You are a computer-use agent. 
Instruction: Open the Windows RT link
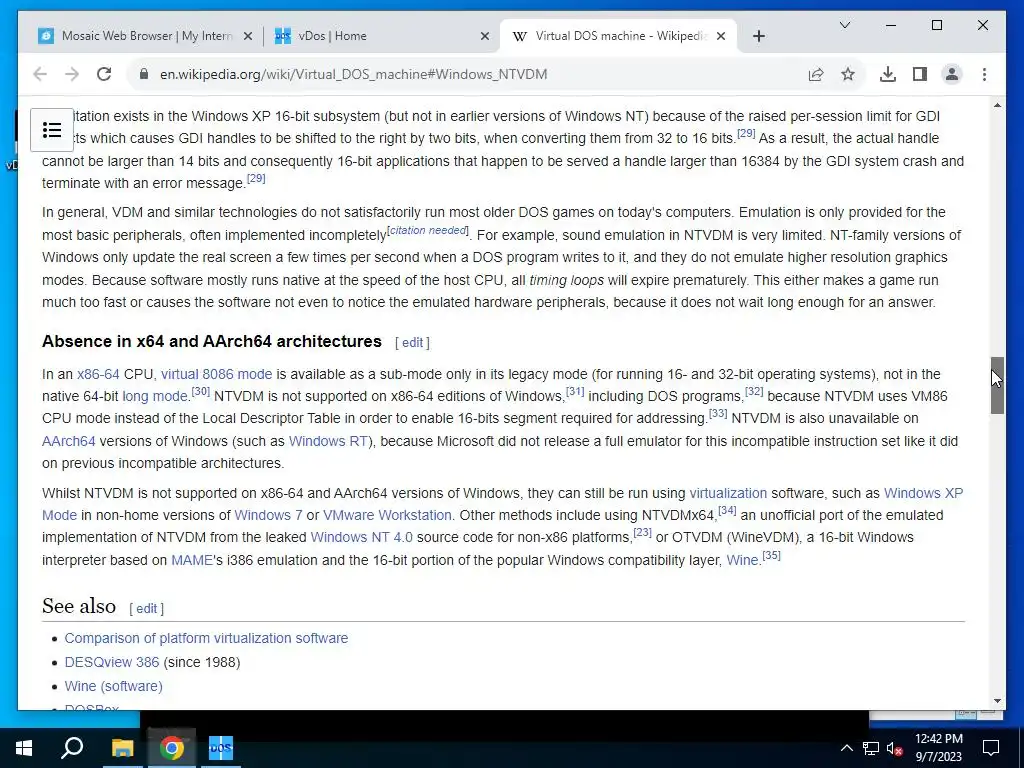tap(328, 441)
